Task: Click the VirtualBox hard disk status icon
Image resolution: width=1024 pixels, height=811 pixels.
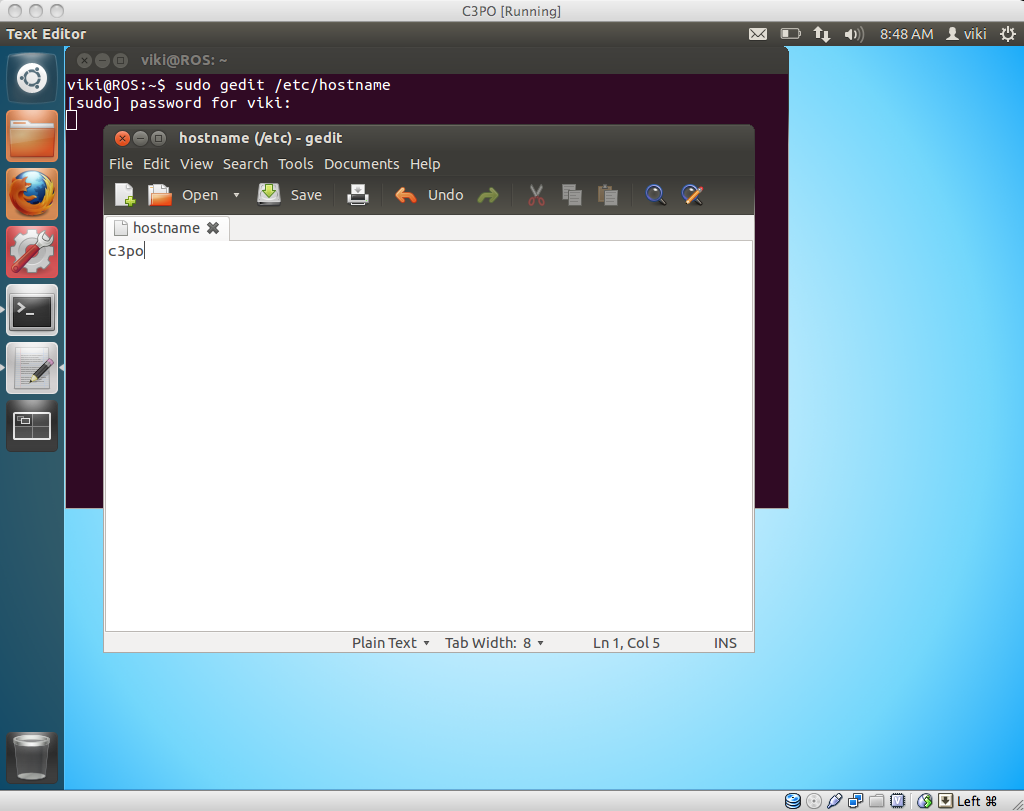Action: (793, 801)
